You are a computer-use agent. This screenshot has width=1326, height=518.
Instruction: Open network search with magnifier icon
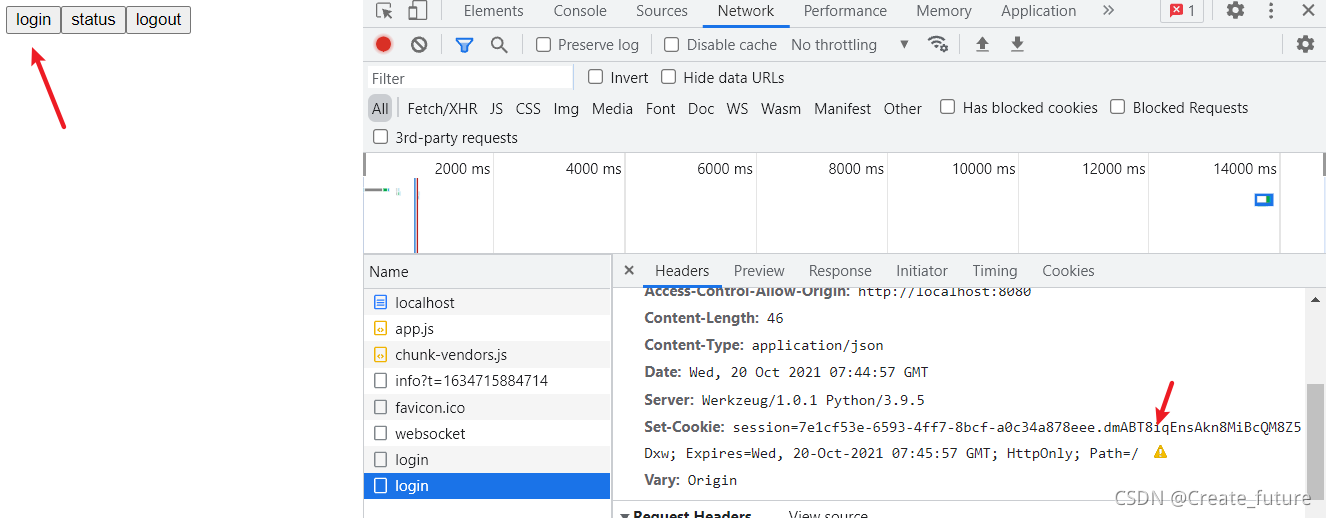click(x=499, y=44)
